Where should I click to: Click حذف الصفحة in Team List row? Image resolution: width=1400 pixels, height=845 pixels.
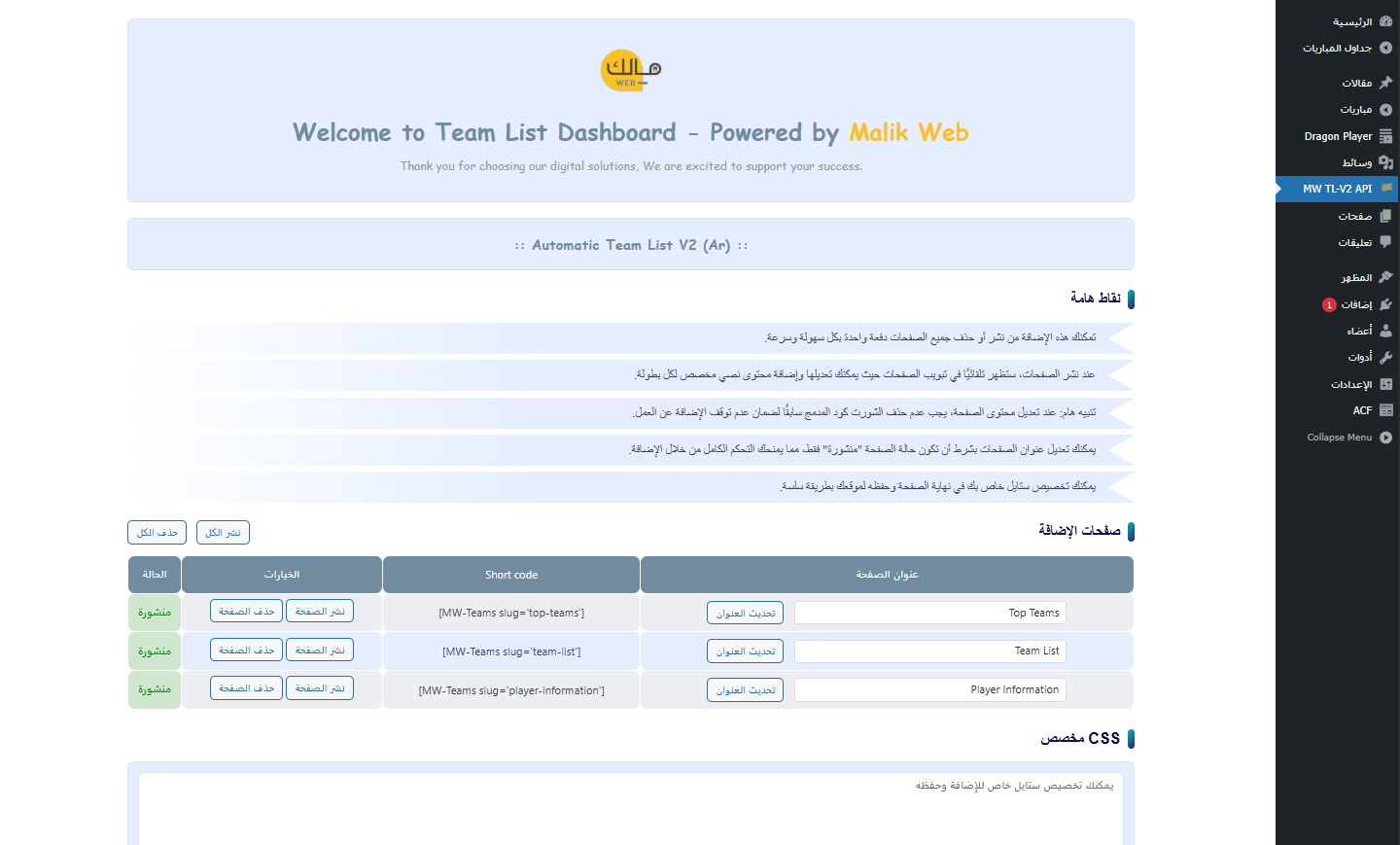[246, 650]
